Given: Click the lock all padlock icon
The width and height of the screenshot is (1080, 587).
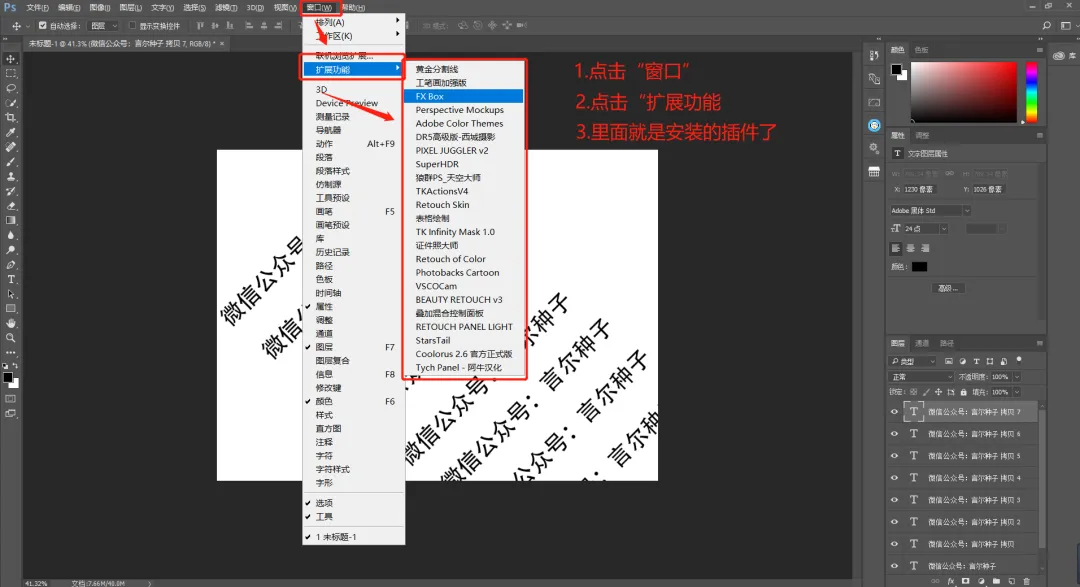Looking at the screenshot, I should [964, 392].
